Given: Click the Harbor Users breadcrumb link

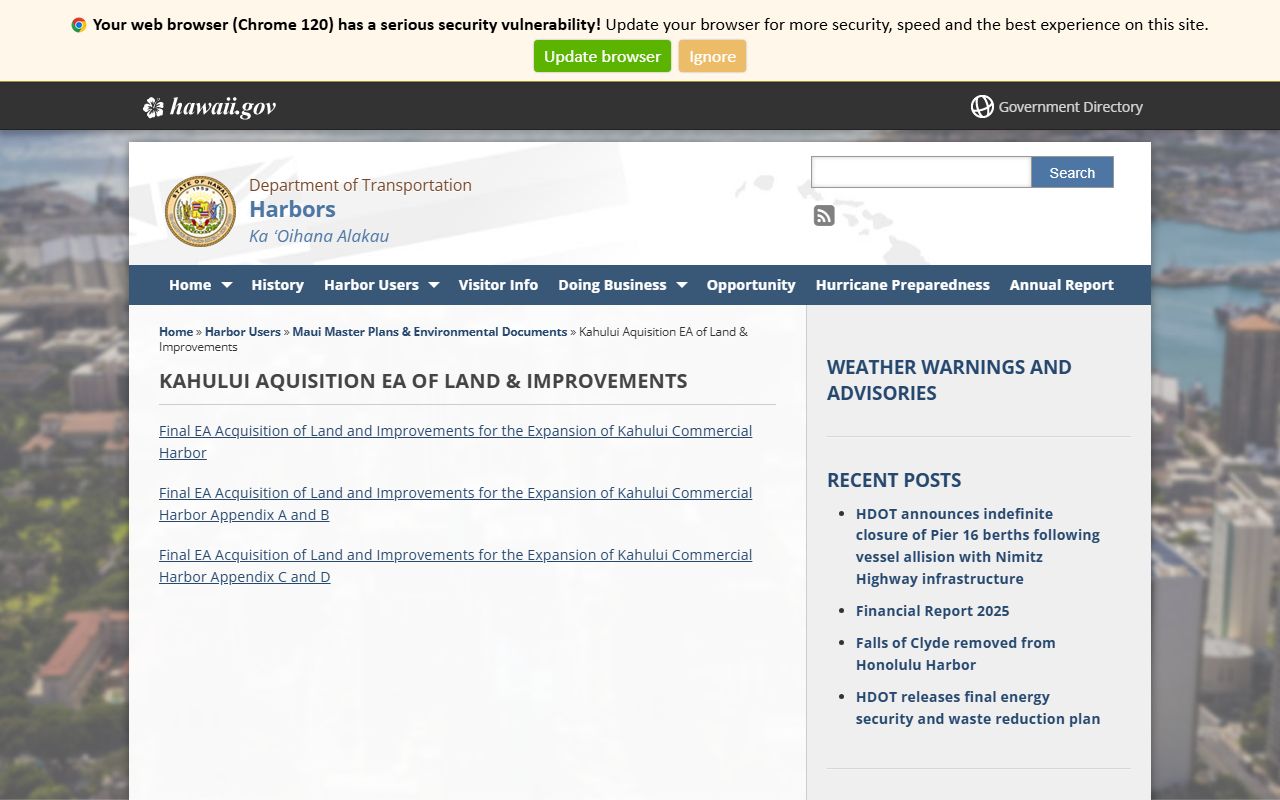Looking at the screenshot, I should pos(243,331).
